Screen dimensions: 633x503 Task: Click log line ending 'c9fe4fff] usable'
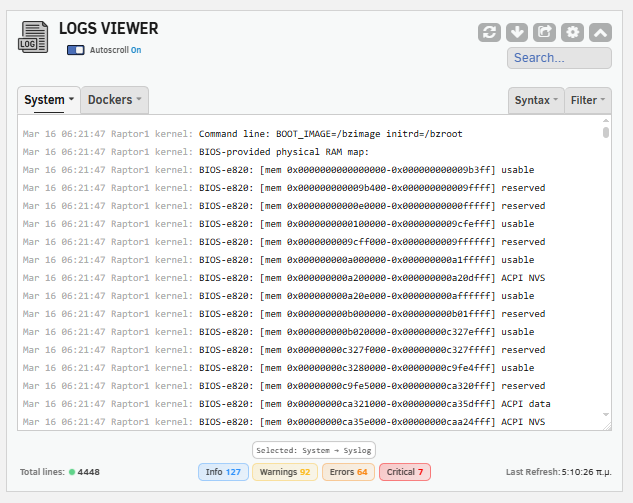tap(279, 368)
